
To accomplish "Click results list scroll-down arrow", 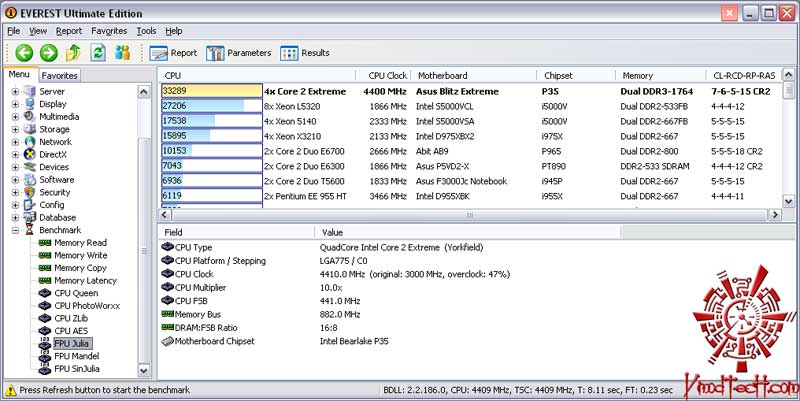I will (789, 202).
